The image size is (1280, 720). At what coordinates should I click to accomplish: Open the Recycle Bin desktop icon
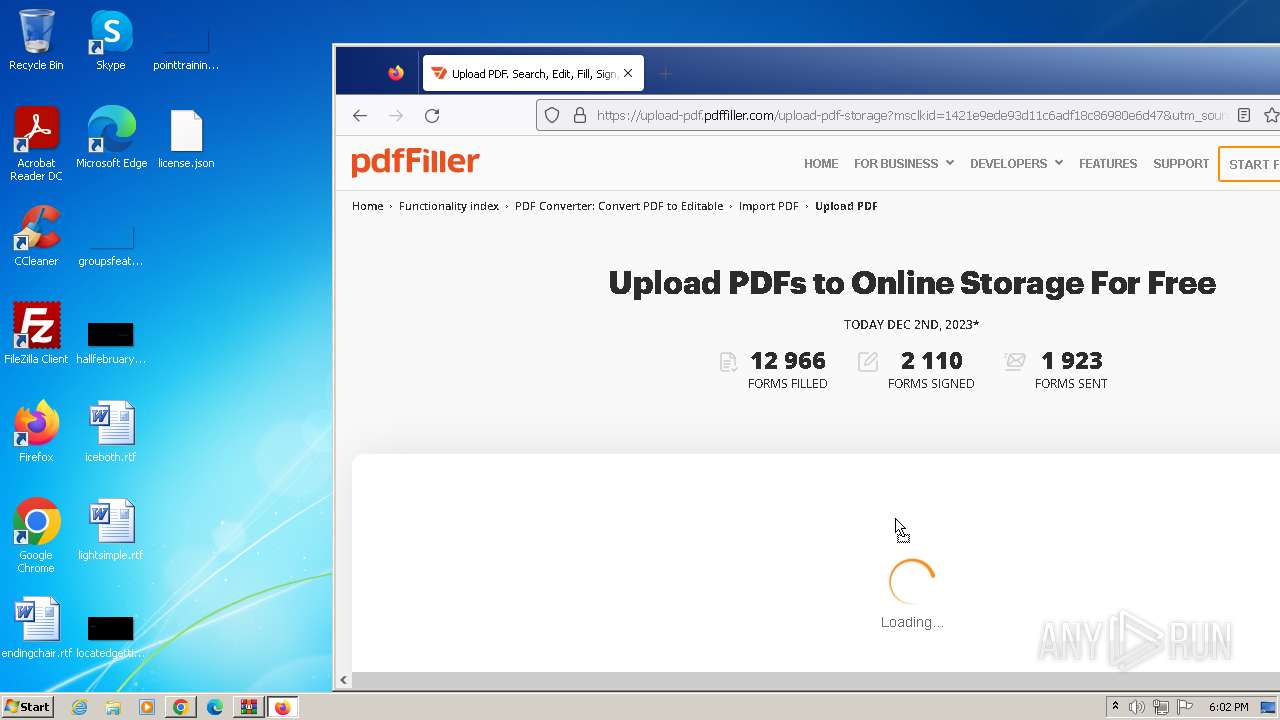pyautogui.click(x=36, y=40)
